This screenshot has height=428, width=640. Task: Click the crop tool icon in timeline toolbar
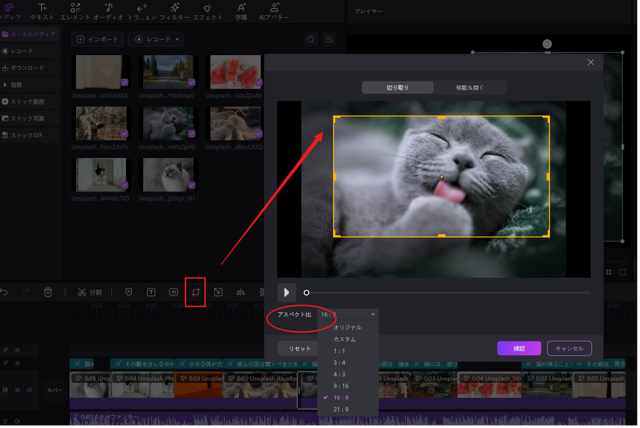196,292
